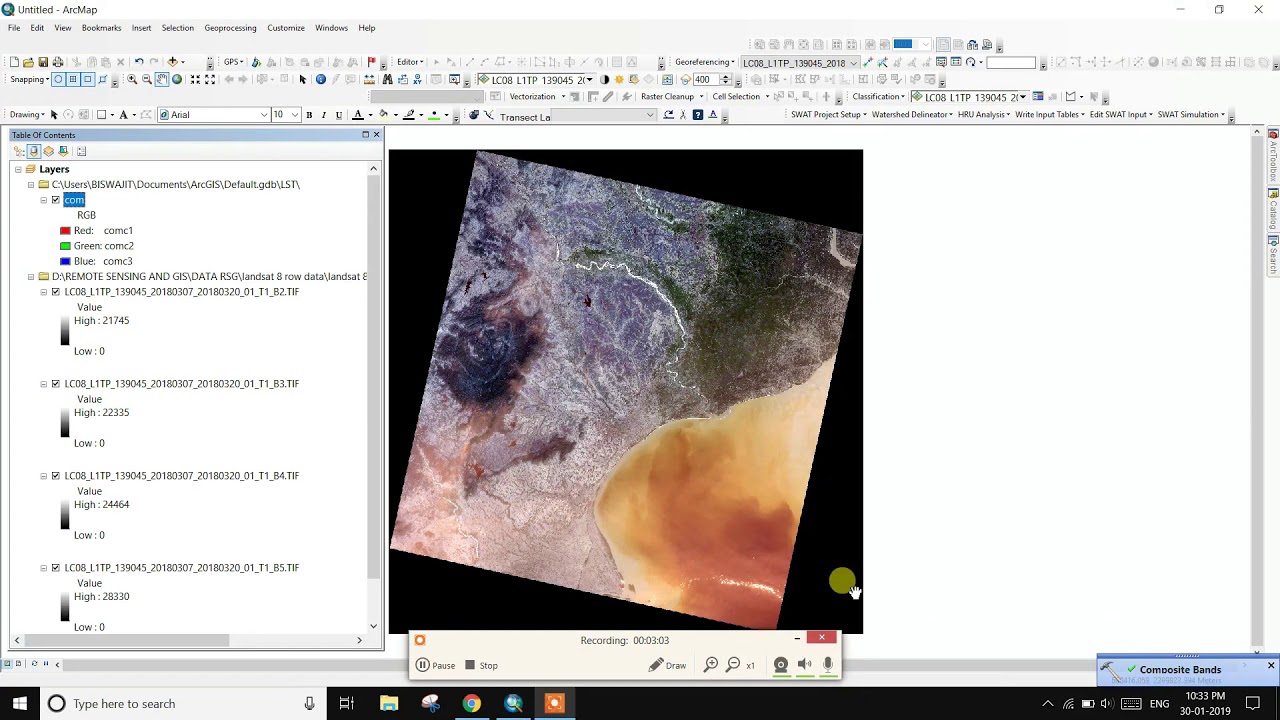Apply underline text formatting
This screenshot has width=1280, height=720.
338,115
